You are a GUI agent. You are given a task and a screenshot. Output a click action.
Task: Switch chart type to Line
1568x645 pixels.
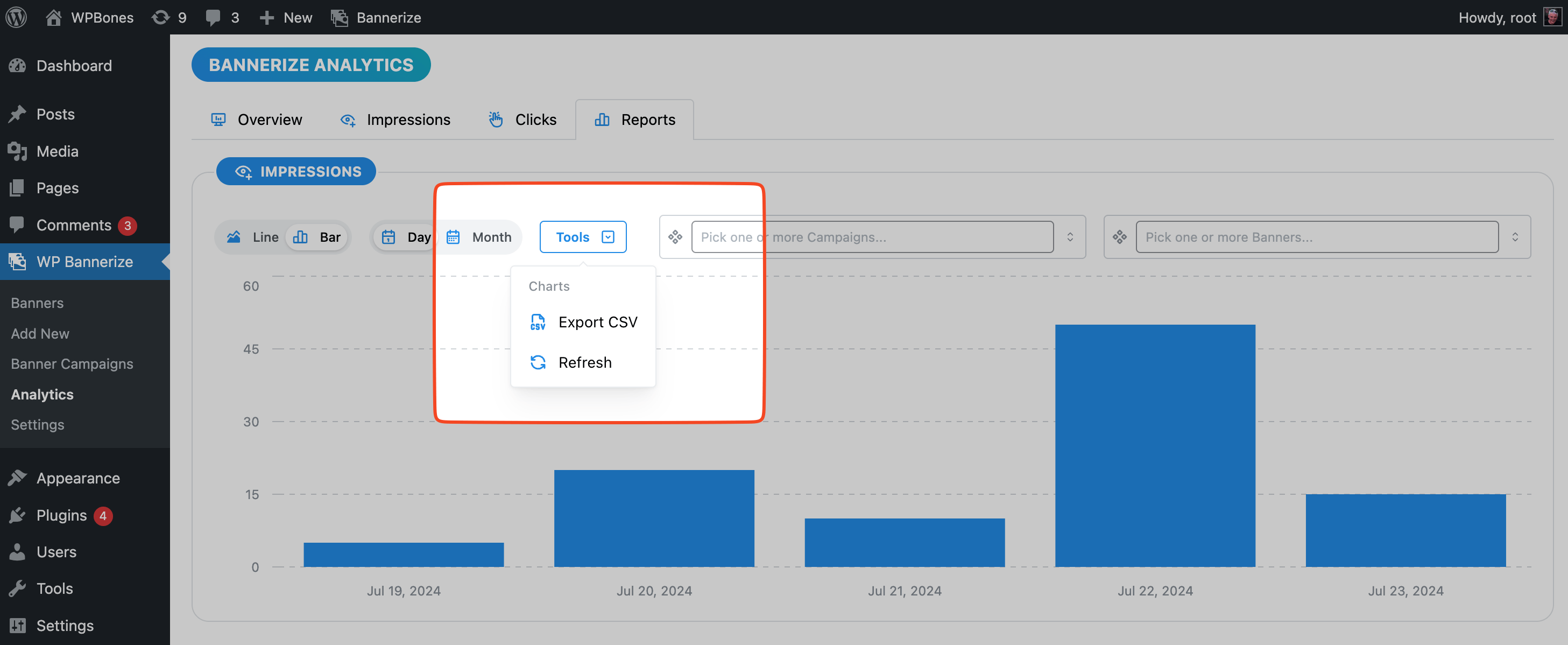pos(252,237)
